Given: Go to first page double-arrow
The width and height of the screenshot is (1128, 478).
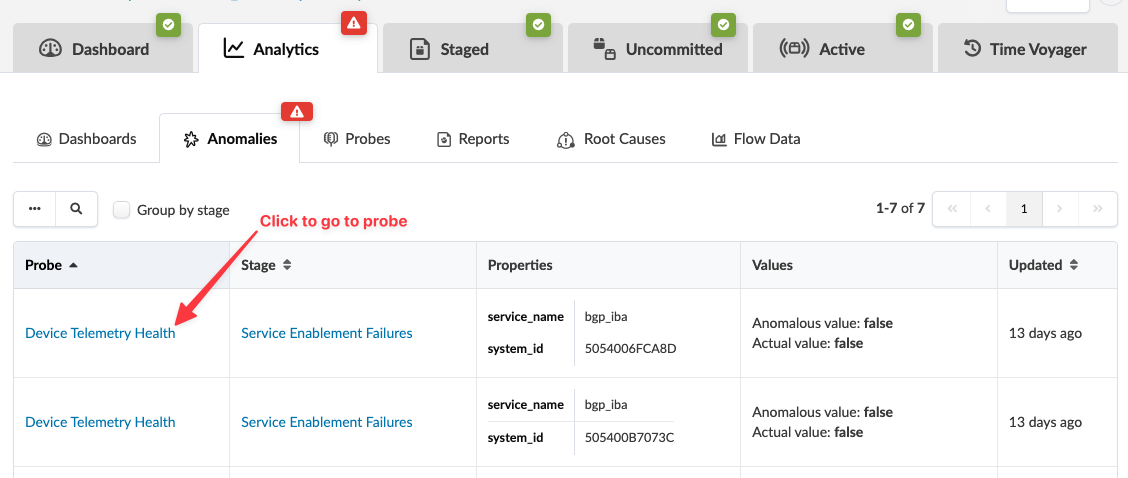Looking at the screenshot, I should tap(951, 209).
